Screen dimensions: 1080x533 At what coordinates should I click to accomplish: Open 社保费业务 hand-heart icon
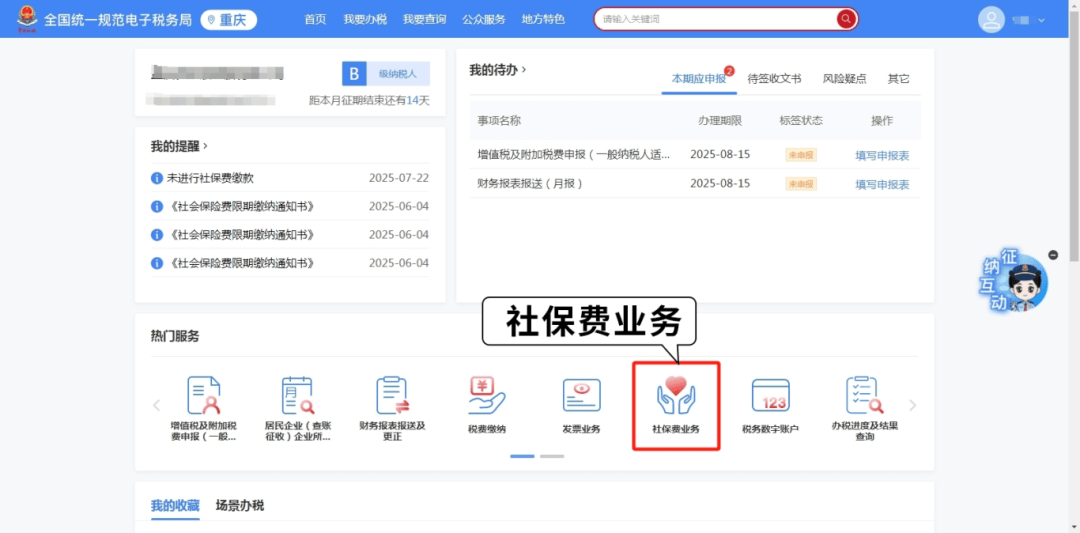pyautogui.click(x=675, y=396)
